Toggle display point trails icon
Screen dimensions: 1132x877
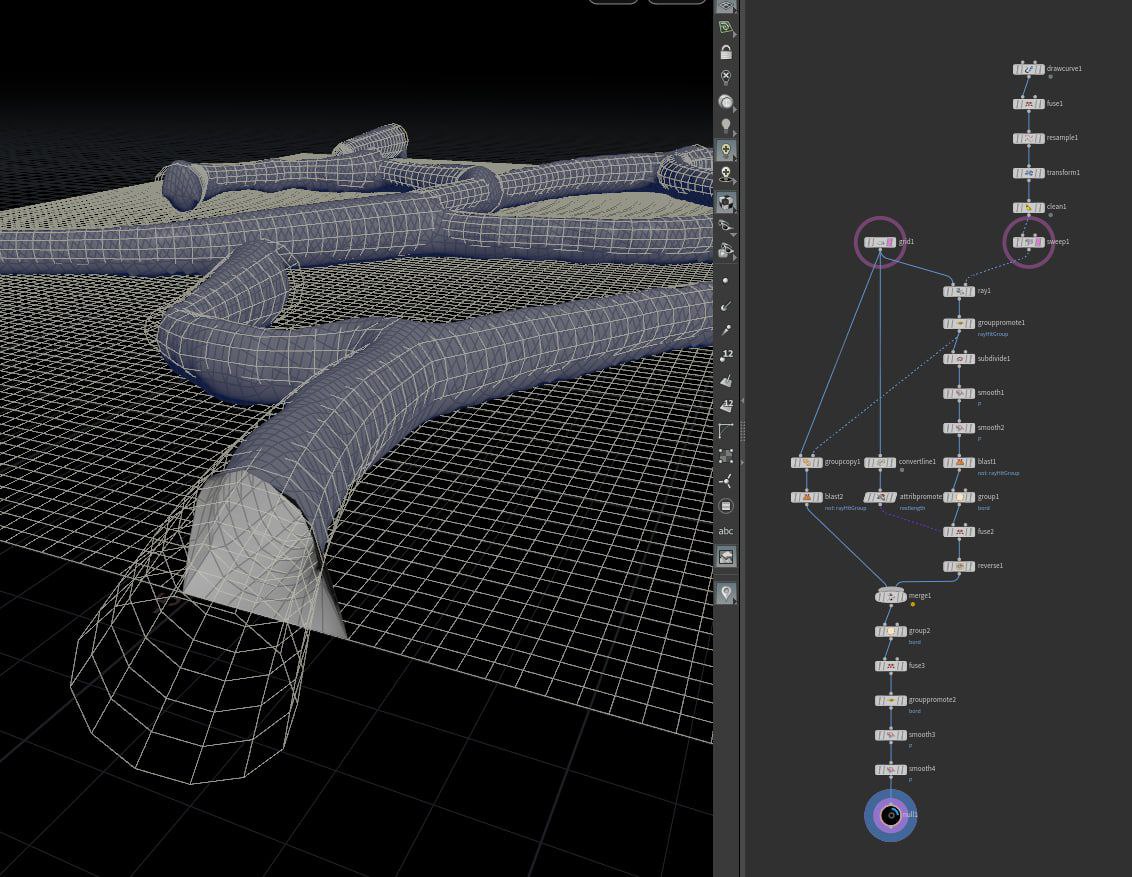[726, 330]
